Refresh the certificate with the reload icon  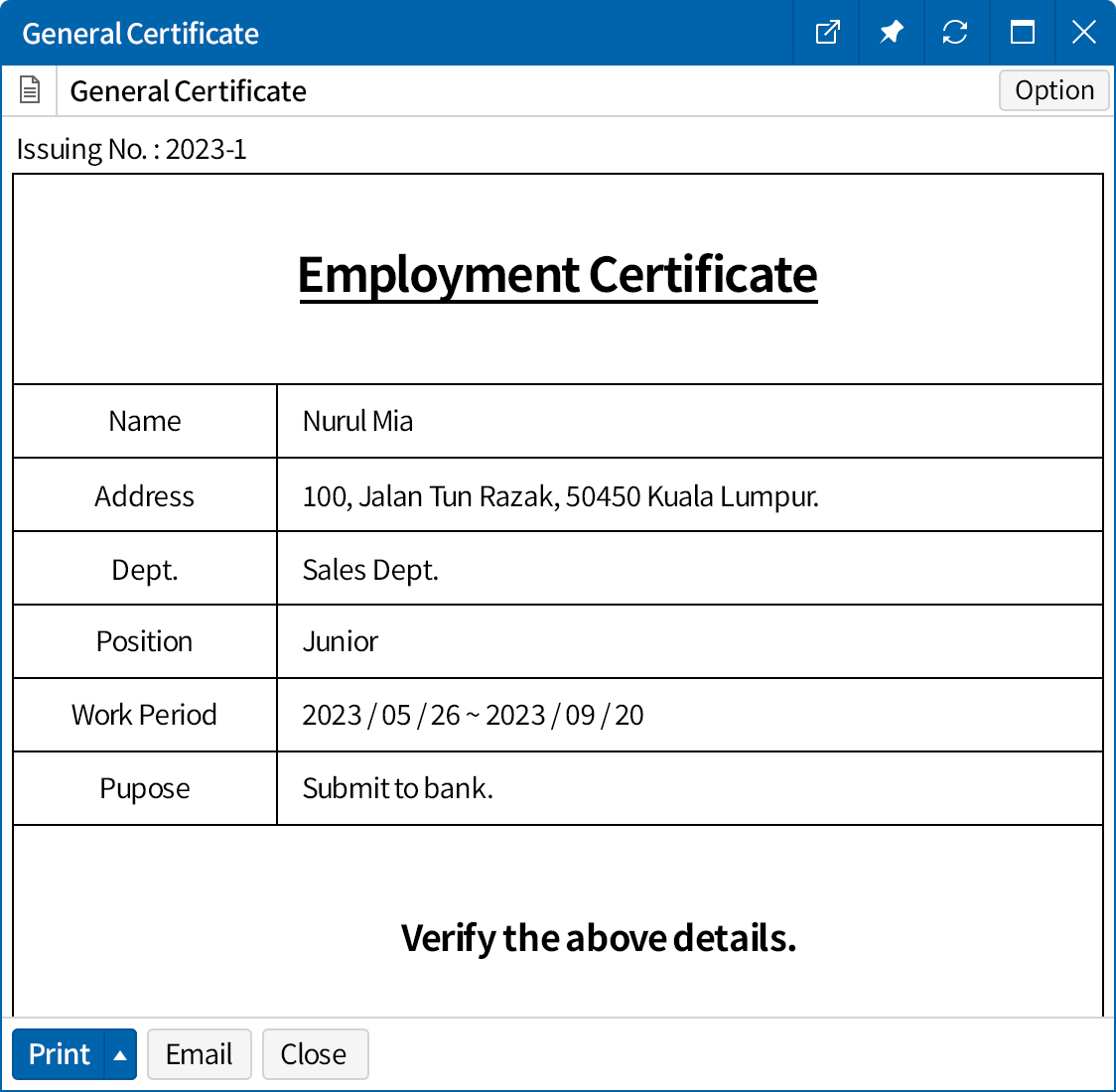click(x=955, y=33)
